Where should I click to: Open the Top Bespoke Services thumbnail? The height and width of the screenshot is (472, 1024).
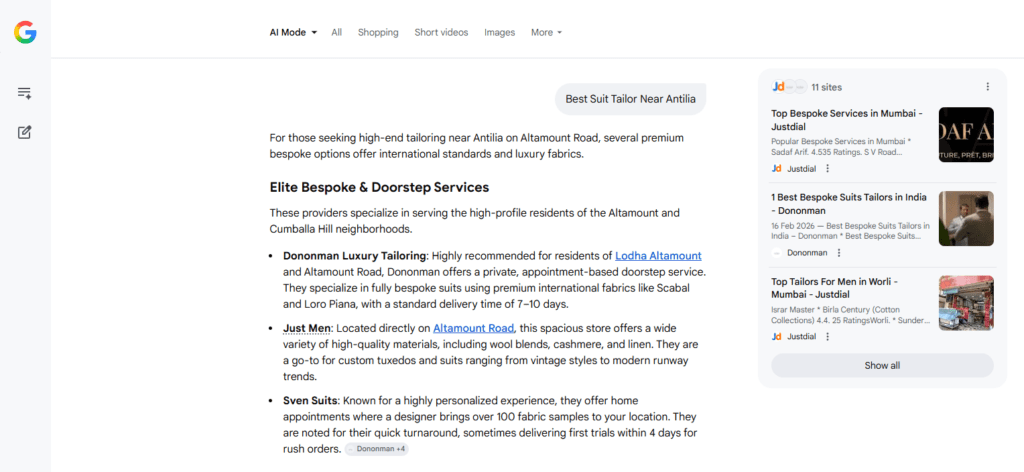[965, 134]
